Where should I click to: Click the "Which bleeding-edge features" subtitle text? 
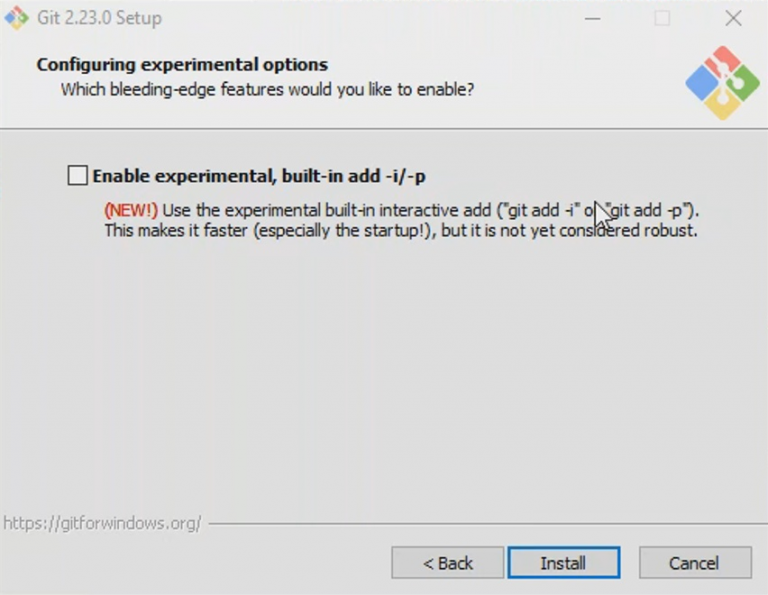point(267,90)
